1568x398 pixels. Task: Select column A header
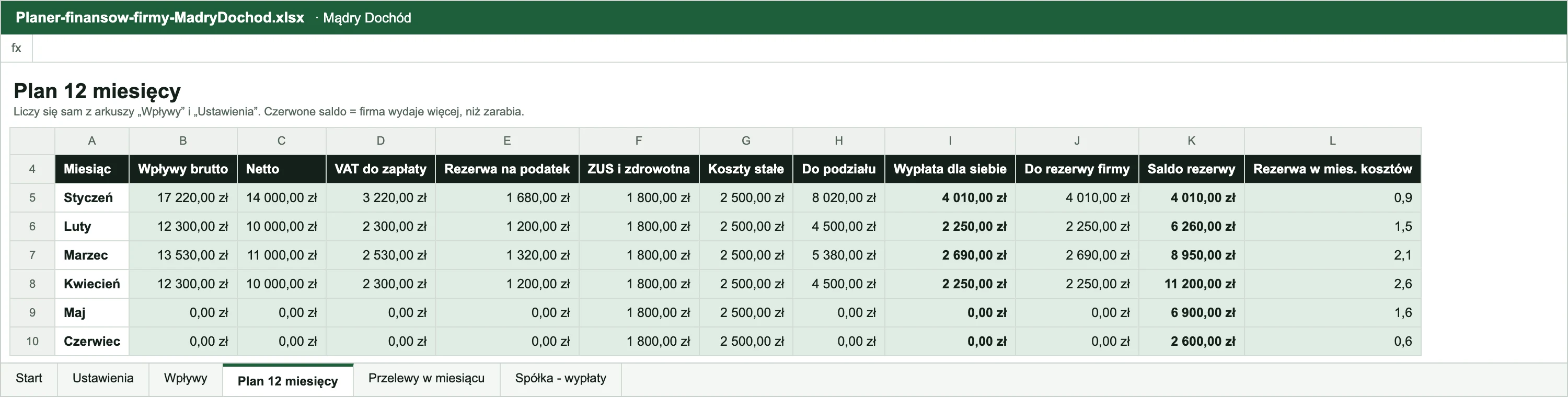click(x=92, y=141)
